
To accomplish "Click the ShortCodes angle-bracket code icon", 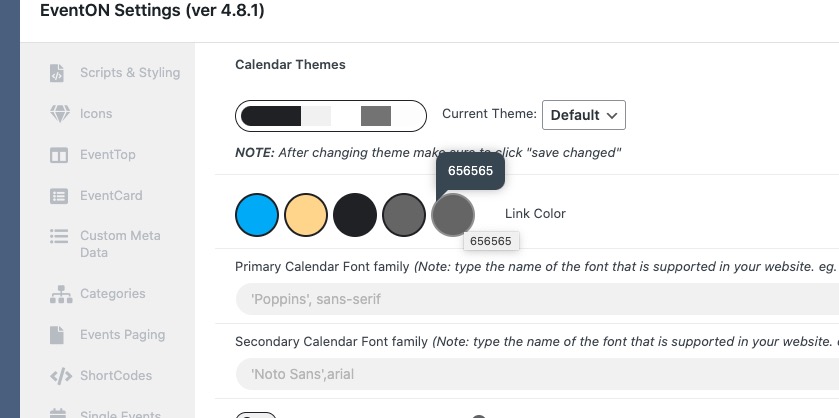I will 61,376.
